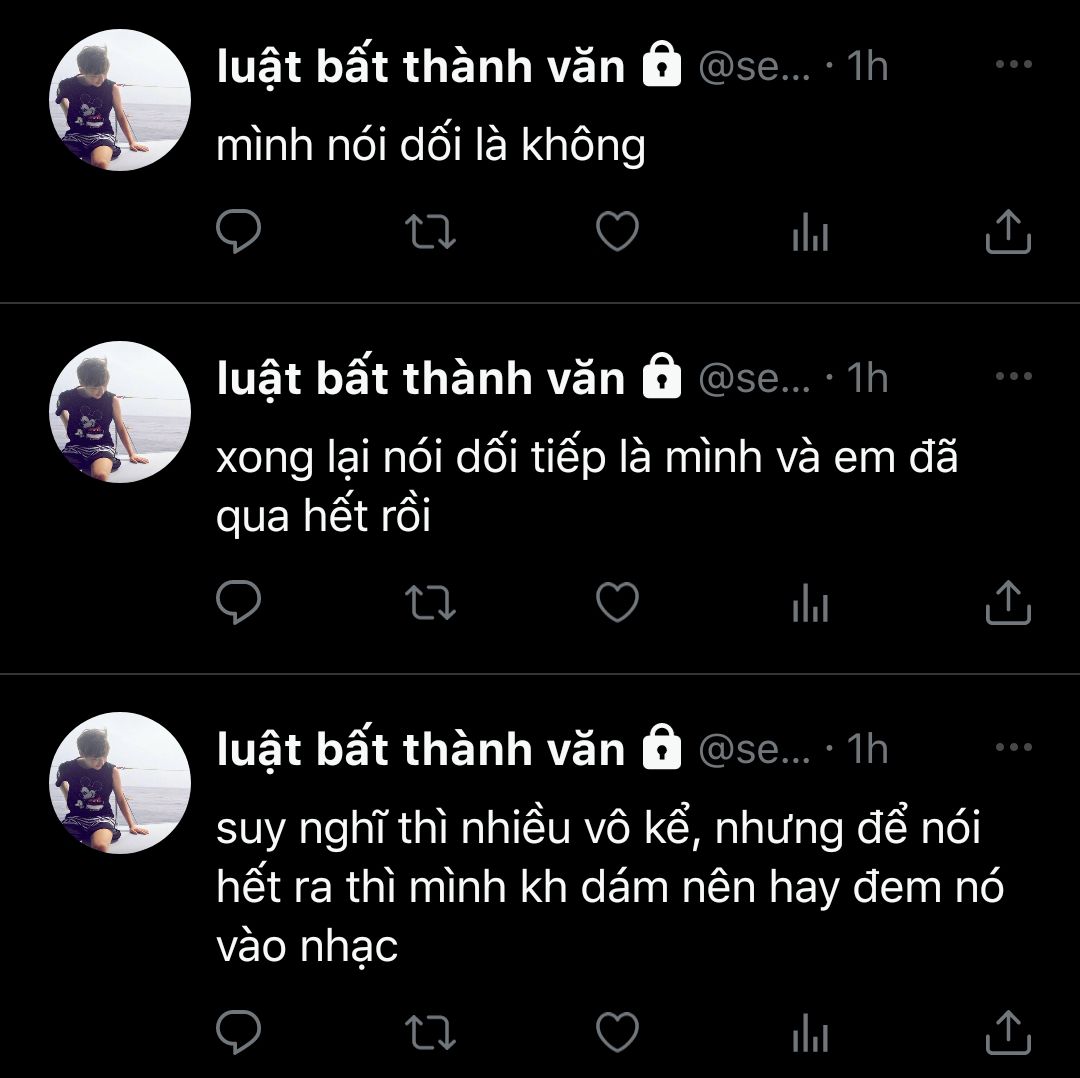This screenshot has width=1080, height=1078.
Task: Reply to the tweet starting "xong lại nói dối"
Action: (238, 601)
